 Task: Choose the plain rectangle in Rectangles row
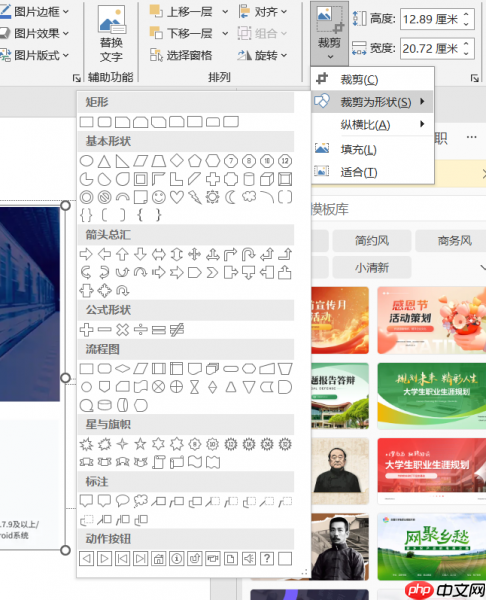click(86, 122)
